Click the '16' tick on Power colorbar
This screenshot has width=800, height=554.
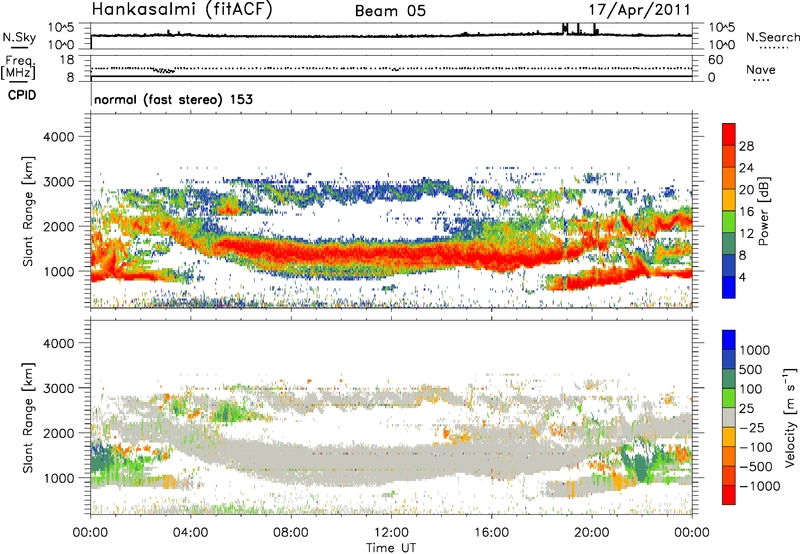click(746, 212)
